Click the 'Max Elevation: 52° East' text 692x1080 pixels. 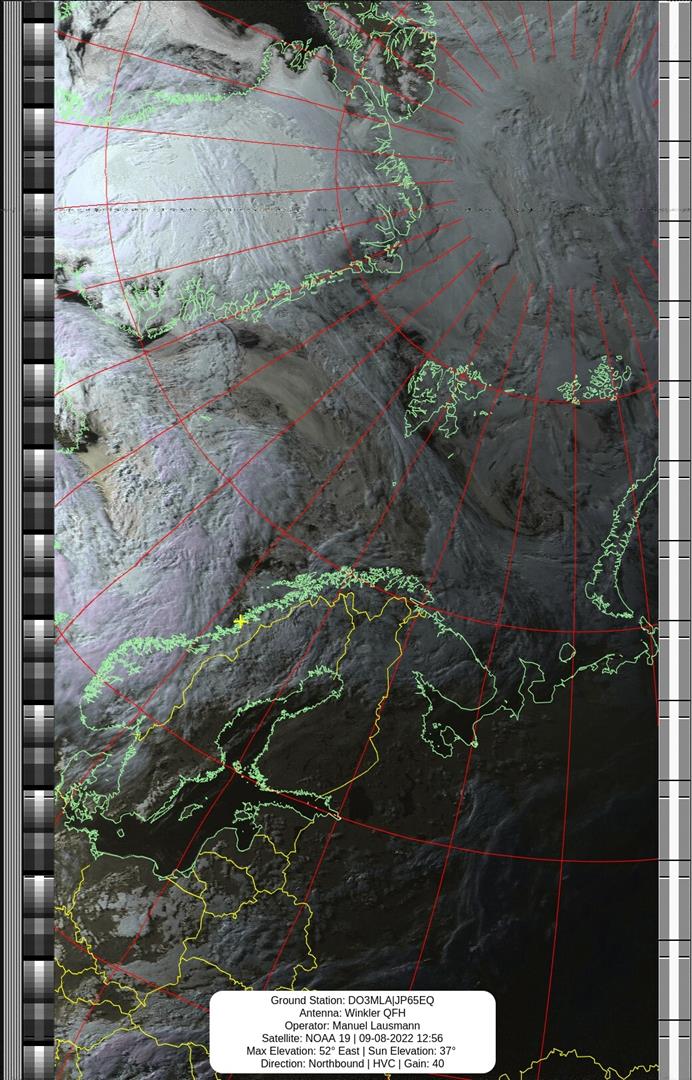click(x=302, y=1051)
